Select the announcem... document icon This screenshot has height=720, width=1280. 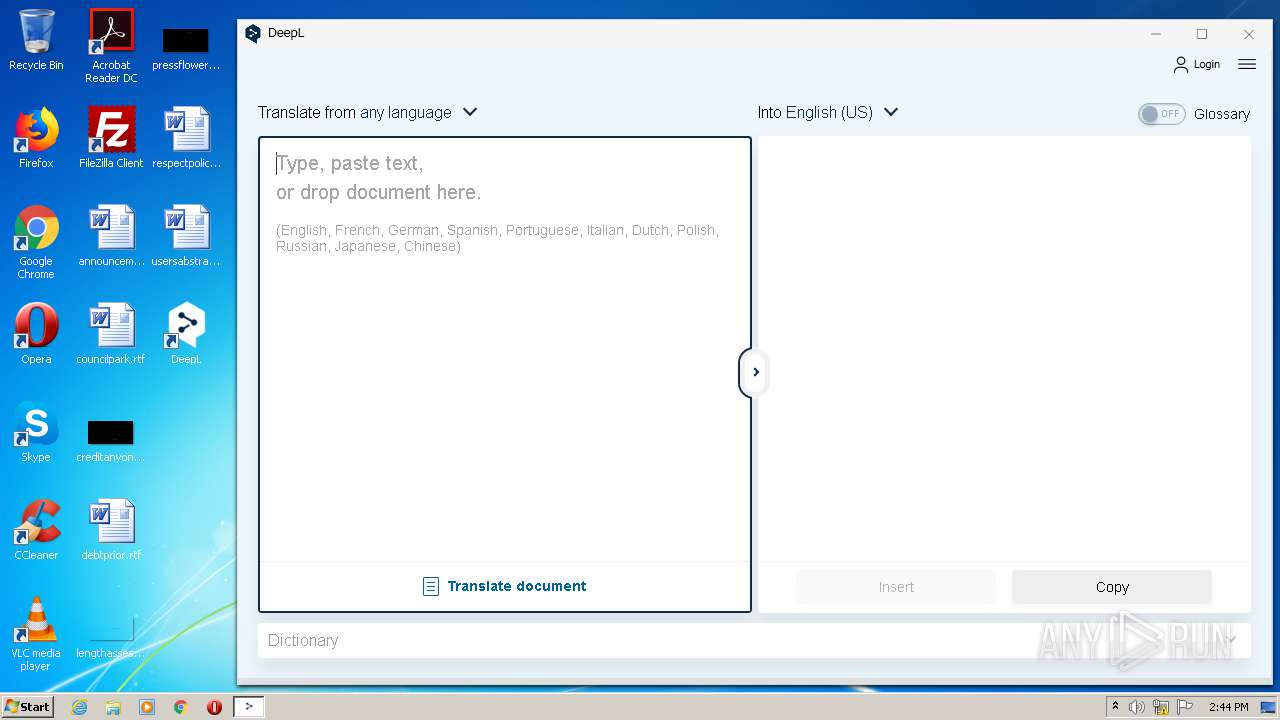[x=111, y=236]
